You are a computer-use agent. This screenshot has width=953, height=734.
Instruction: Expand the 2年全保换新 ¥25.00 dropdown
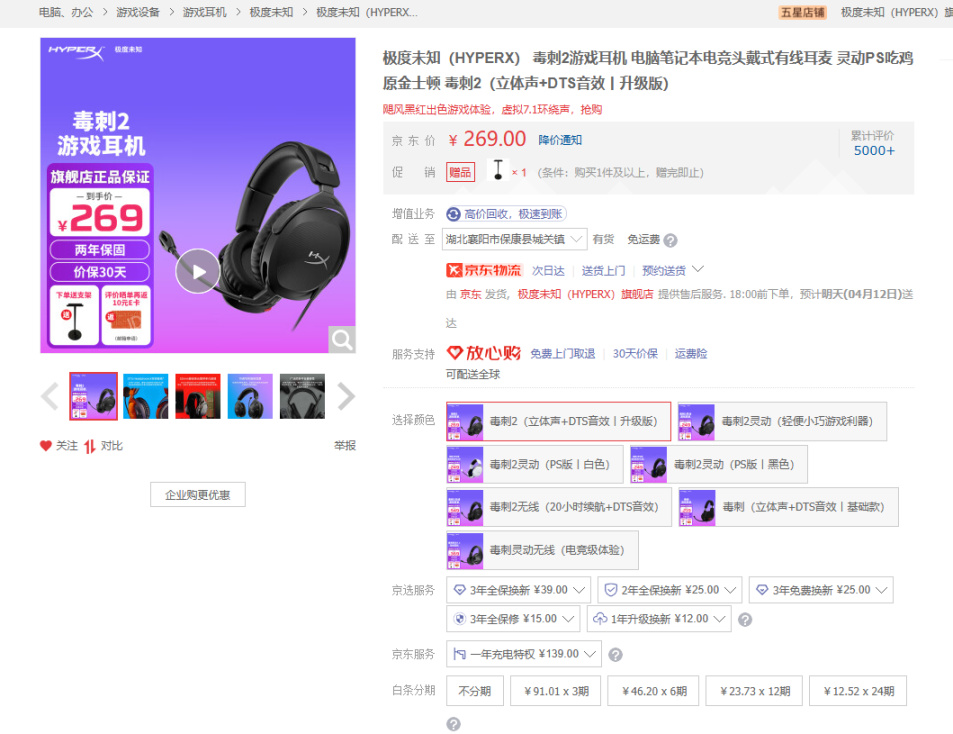pos(670,589)
